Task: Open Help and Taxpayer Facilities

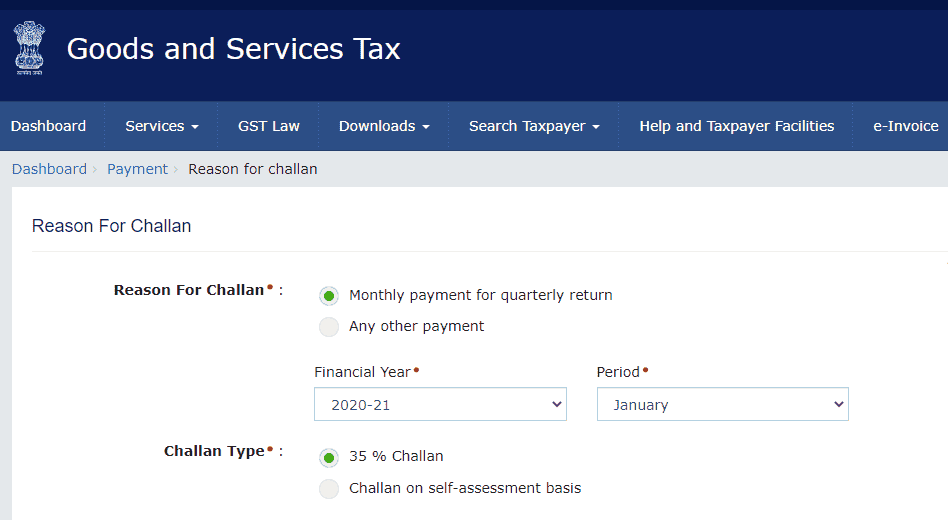Action: (736, 126)
